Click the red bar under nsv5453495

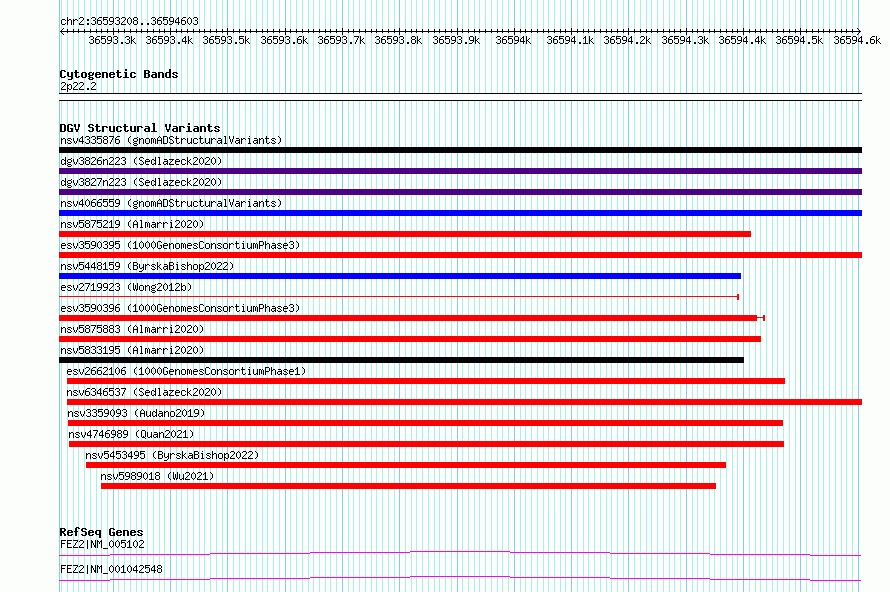pos(406,465)
